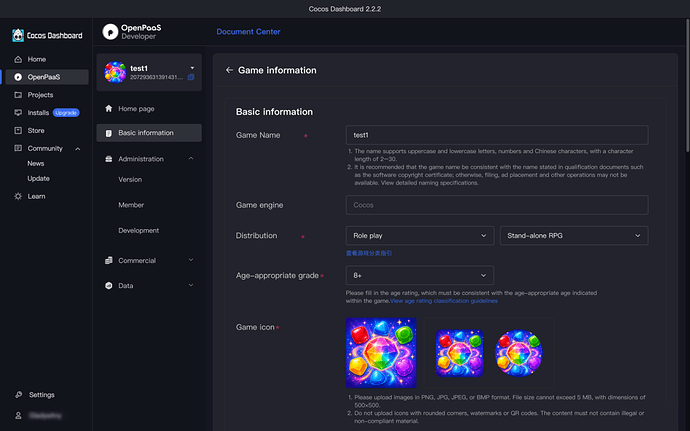Open the Stand-alone RPG subcategory dropdown
Screen dimensions: 690x431
coord(574,236)
